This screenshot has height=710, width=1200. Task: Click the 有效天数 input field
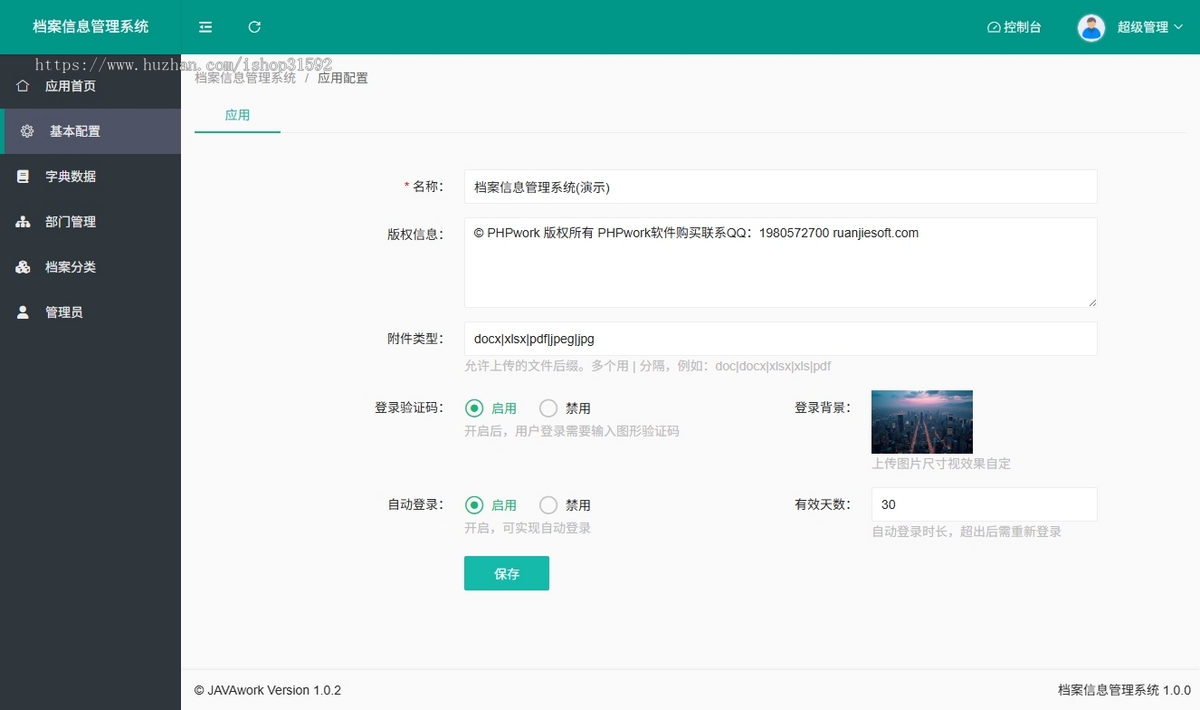click(x=984, y=504)
